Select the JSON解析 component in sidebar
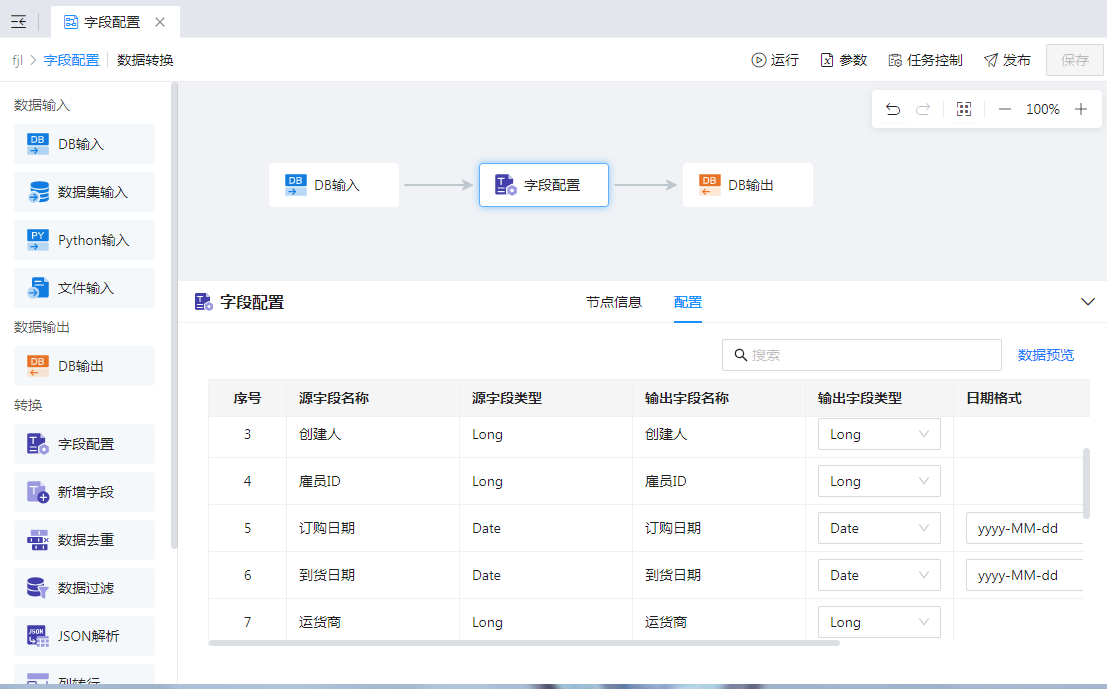This screenshot has width=1107, height=689. click(85, 636)
